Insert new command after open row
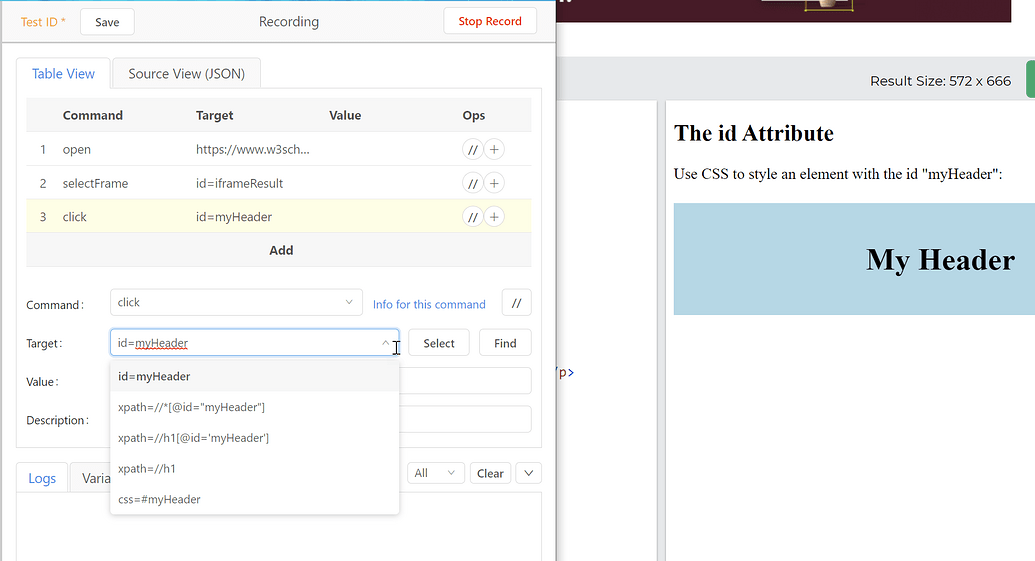The height and width of the screenshot is (561, 1035). (494, 149)
